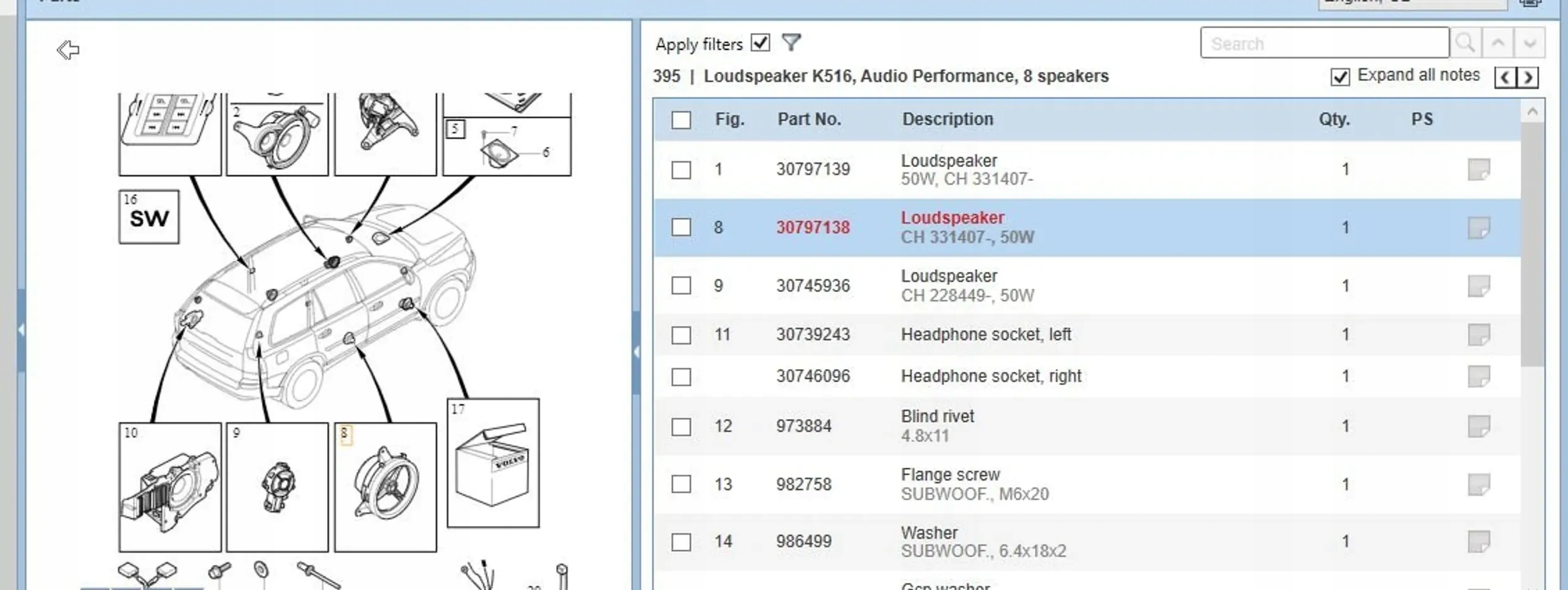The height and width of the screenshot is (590, 1568).
Task: Click the 'Flange screw' description
Action: coord(950,475)
